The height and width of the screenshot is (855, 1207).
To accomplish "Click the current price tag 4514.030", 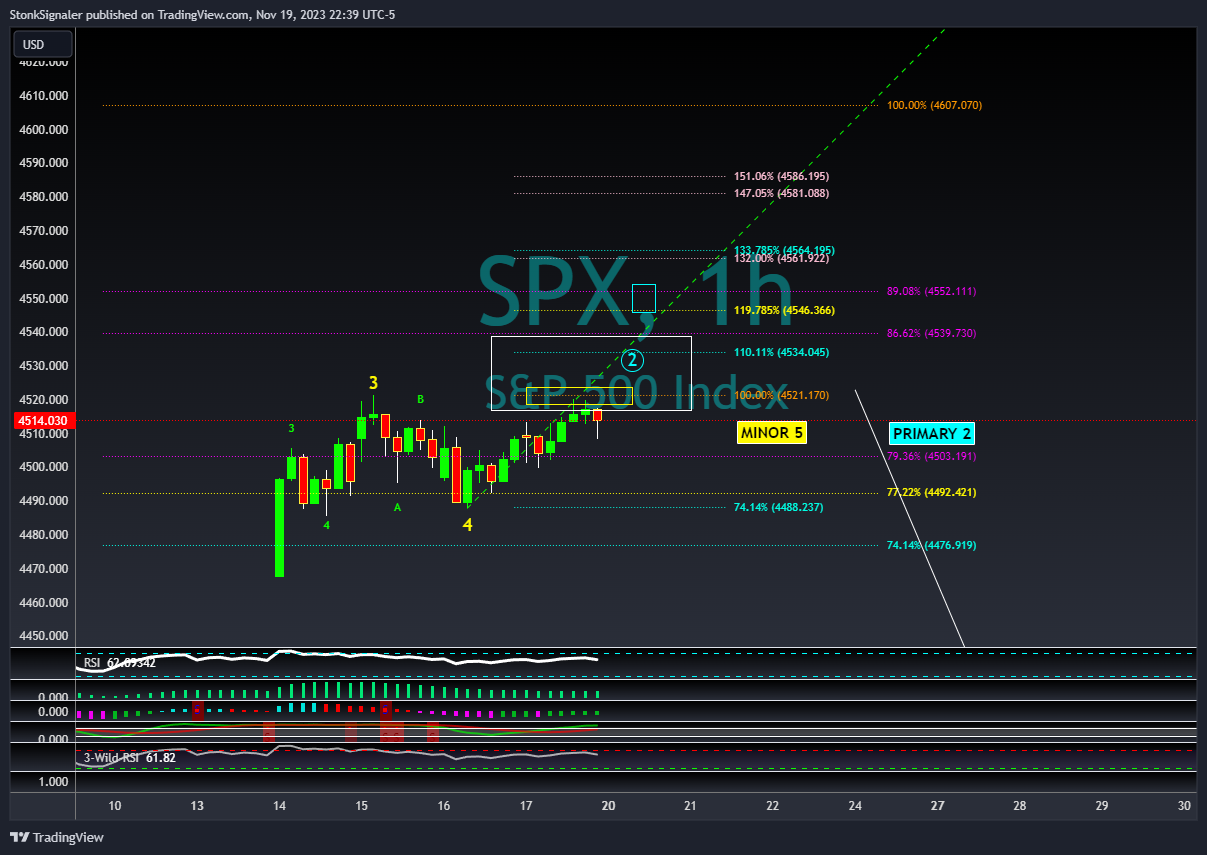I will tap(42, 421).
